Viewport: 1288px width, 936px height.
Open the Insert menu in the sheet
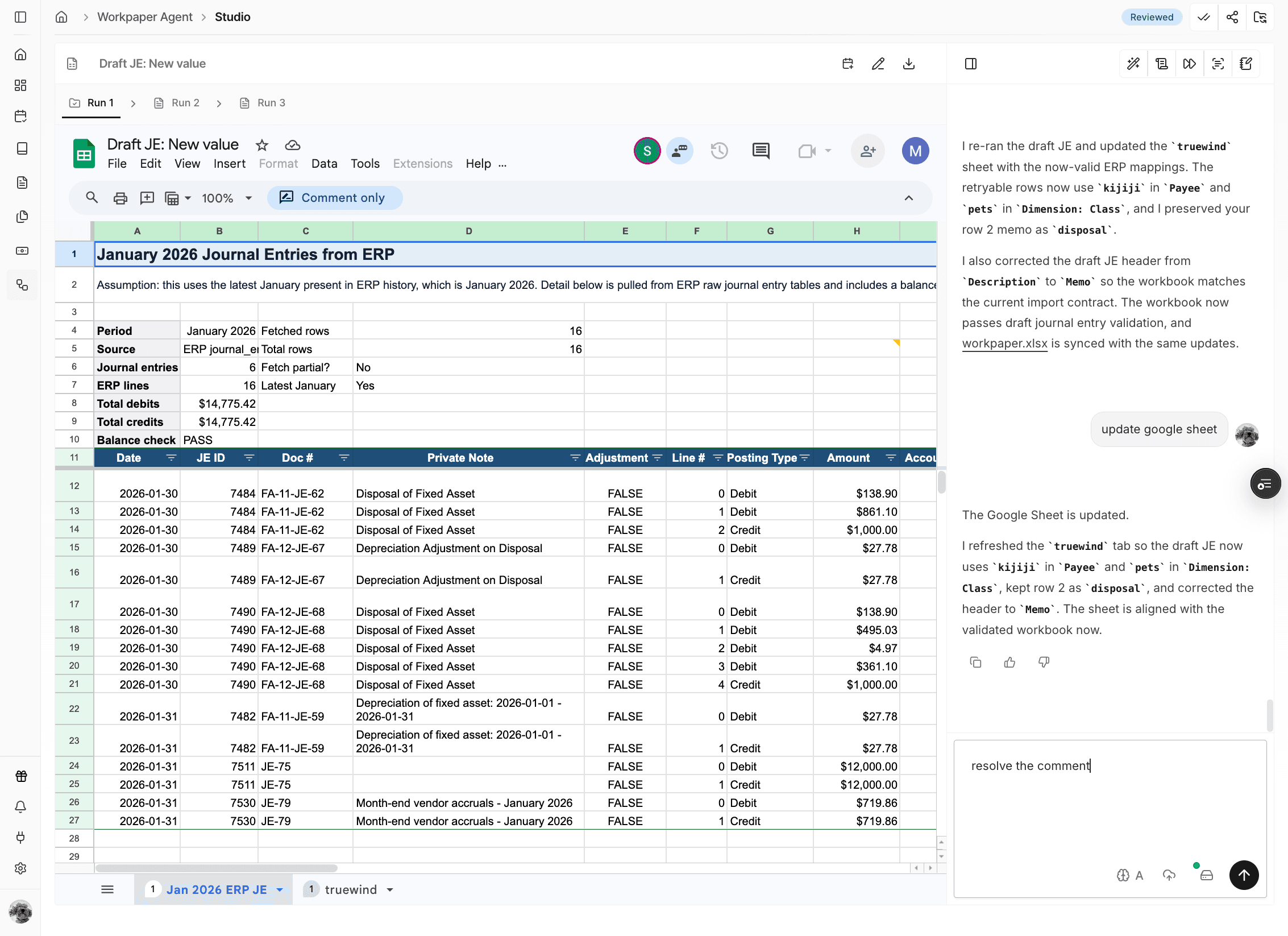[229, 164]
